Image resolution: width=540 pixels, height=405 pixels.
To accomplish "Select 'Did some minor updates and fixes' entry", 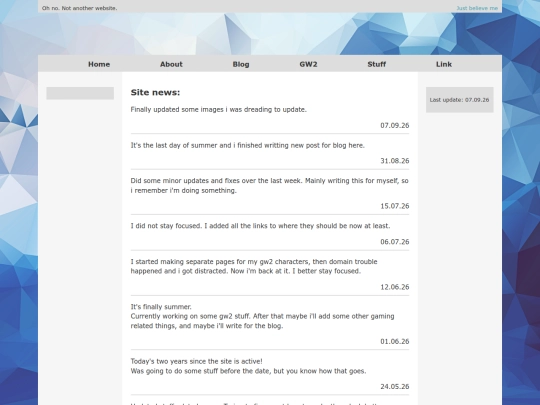I will [x=270, y=186].
